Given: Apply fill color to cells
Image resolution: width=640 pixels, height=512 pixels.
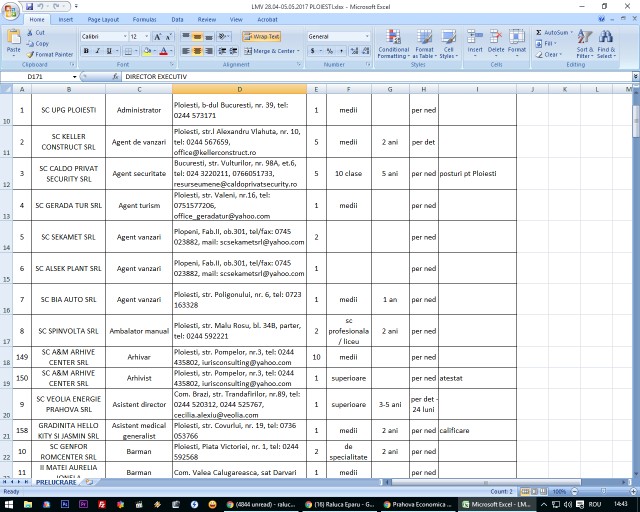Looking at the screenshot, I should click(147, 51).
